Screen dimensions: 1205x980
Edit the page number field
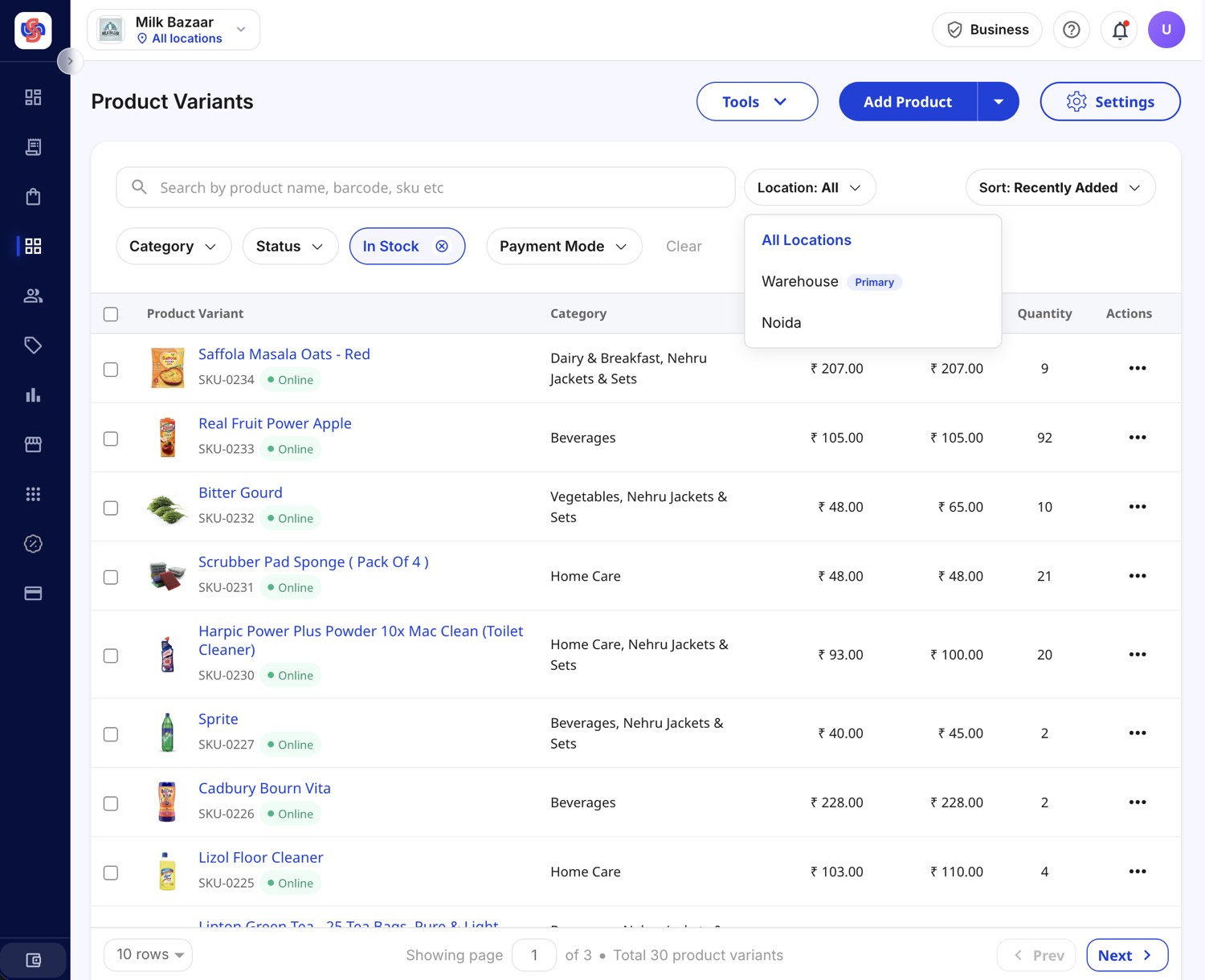(x=534, y=955)
